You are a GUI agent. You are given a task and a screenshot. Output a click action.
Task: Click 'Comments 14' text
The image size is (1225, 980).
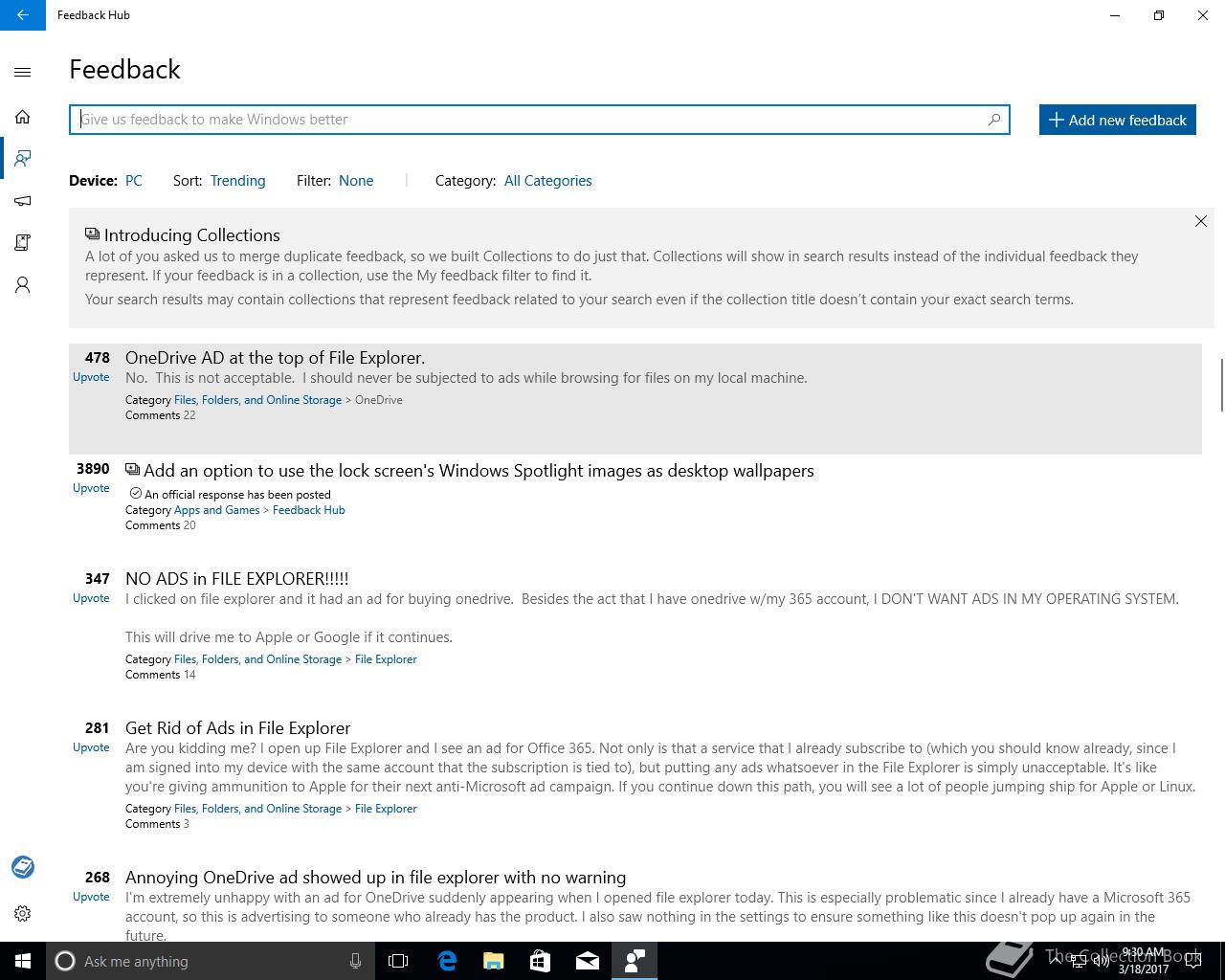(x=160, y=675)
